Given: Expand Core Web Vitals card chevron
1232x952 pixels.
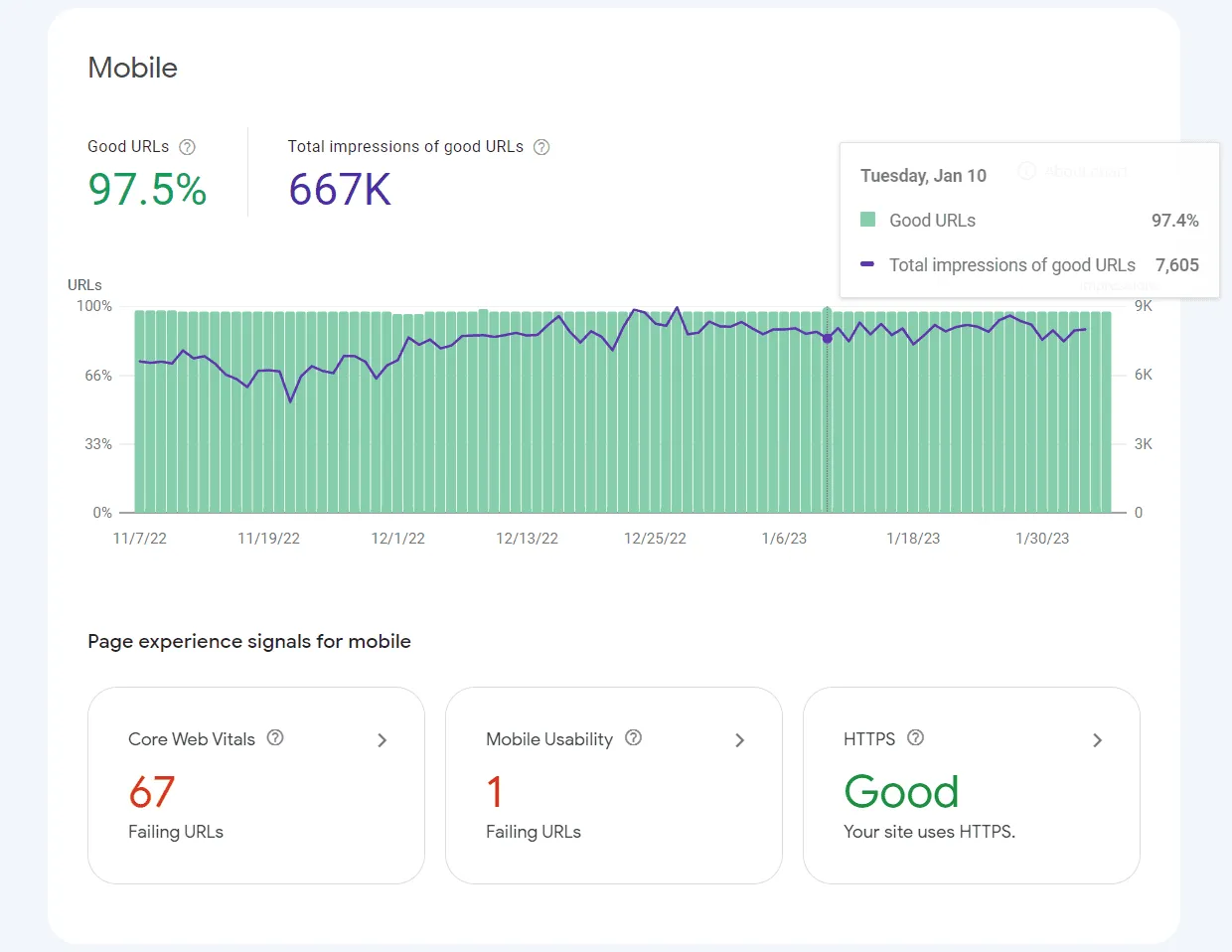Looking at the screenshot, I should click(x=383, y=740).
